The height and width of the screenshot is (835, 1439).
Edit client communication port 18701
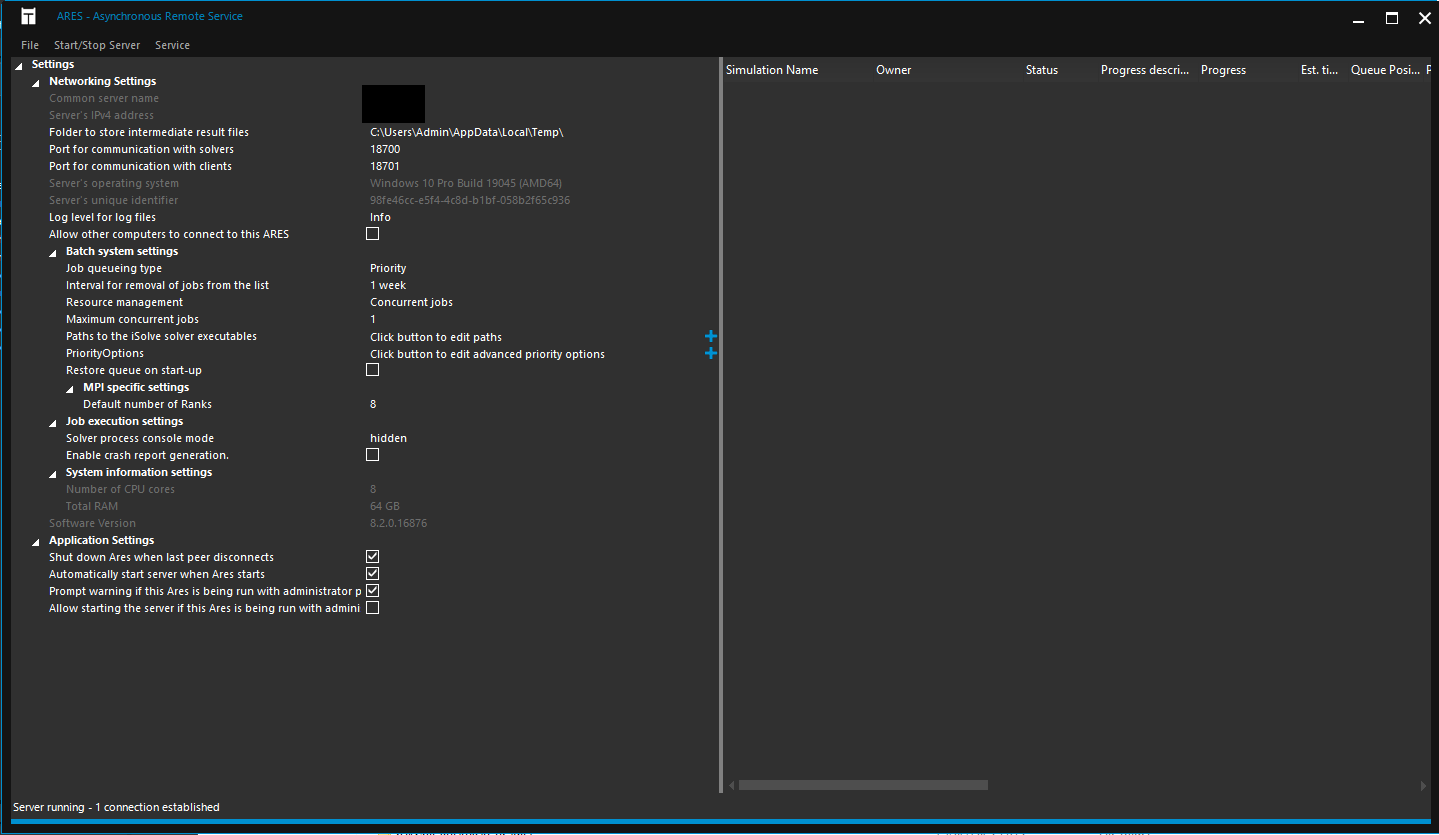(x=385, y=166)
